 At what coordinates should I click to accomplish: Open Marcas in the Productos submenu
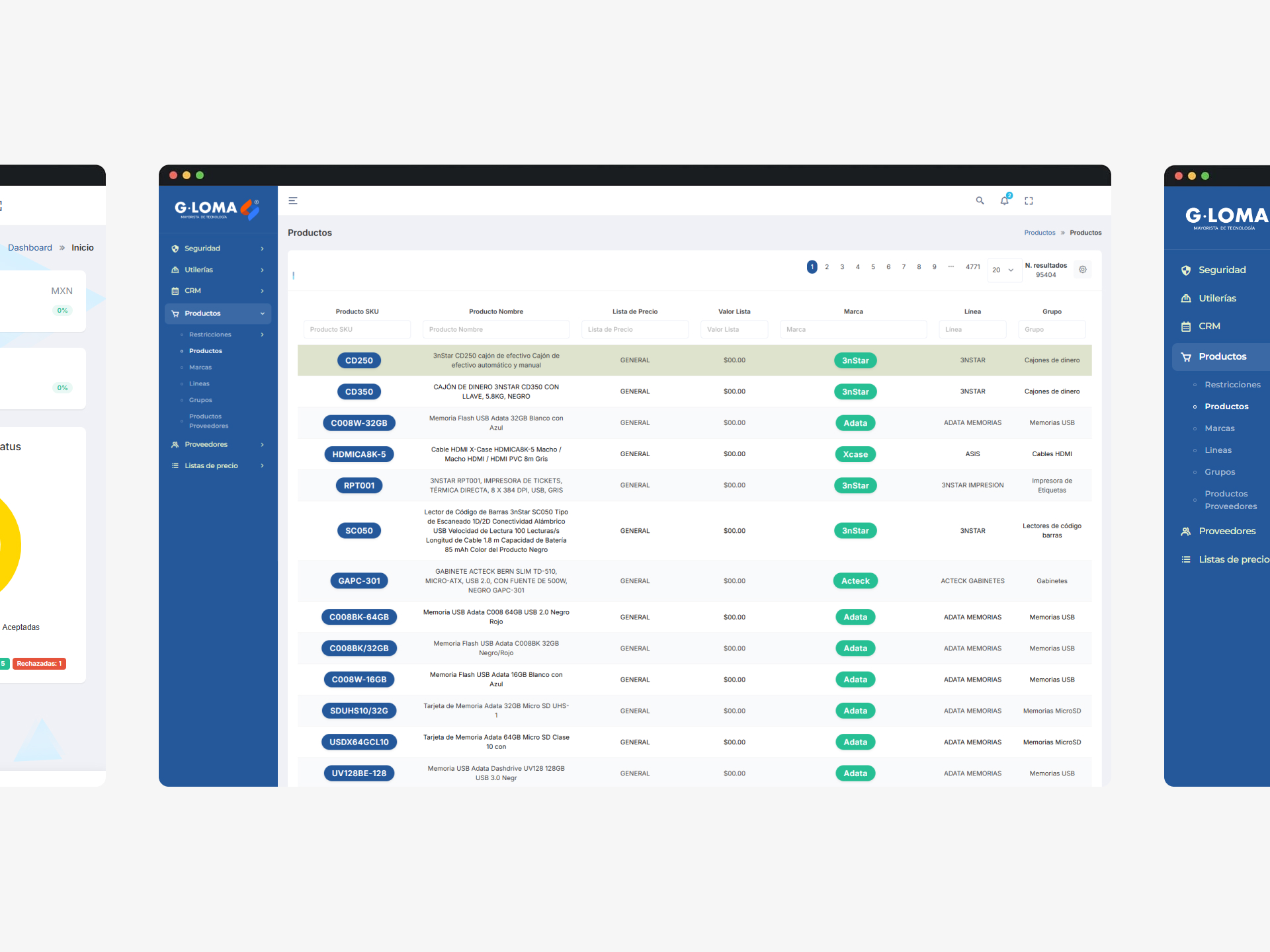200,368
